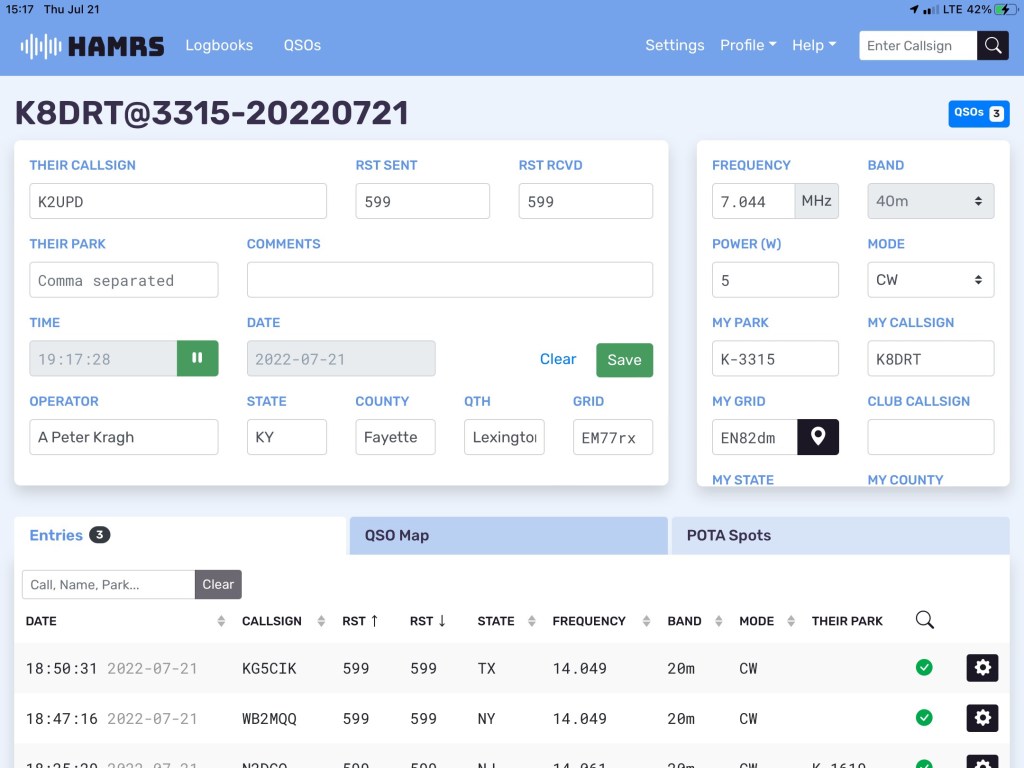Click the callsign search magnifier button
Screen dimensions: 1024x768
coord(992,46)
